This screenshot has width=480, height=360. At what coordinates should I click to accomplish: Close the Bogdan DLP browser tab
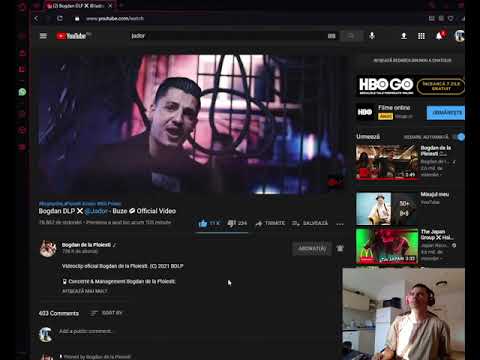(110, 6)
